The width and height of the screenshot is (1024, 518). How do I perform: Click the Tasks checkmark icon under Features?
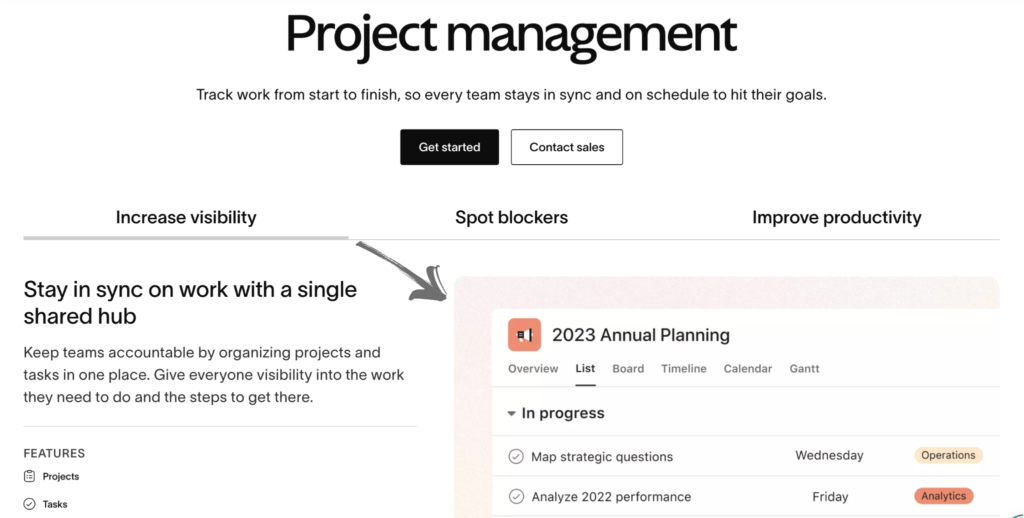click(29, 504)
